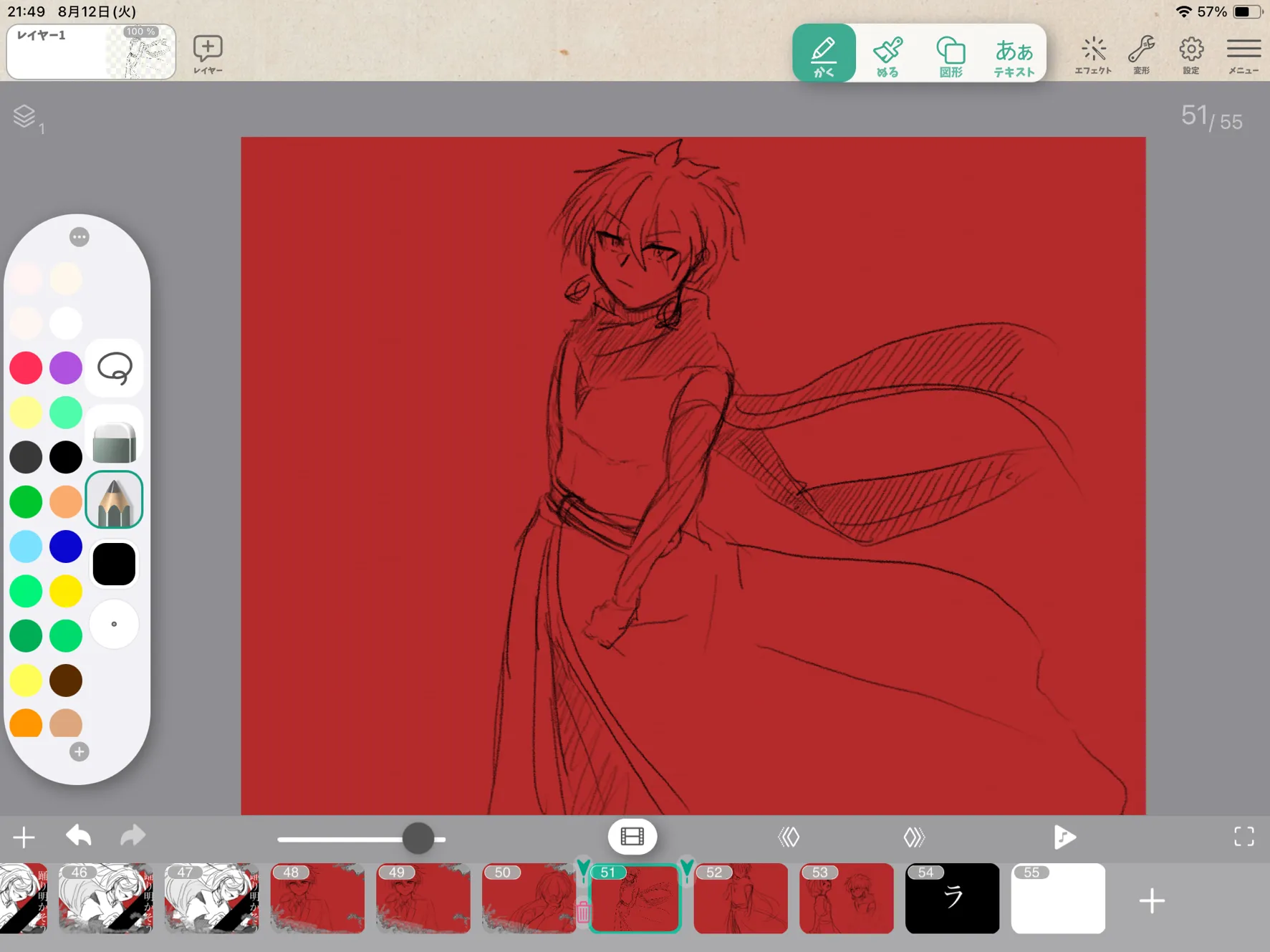
Task: Open the メニュー hamburger menu
Action: coord(1243,54)
